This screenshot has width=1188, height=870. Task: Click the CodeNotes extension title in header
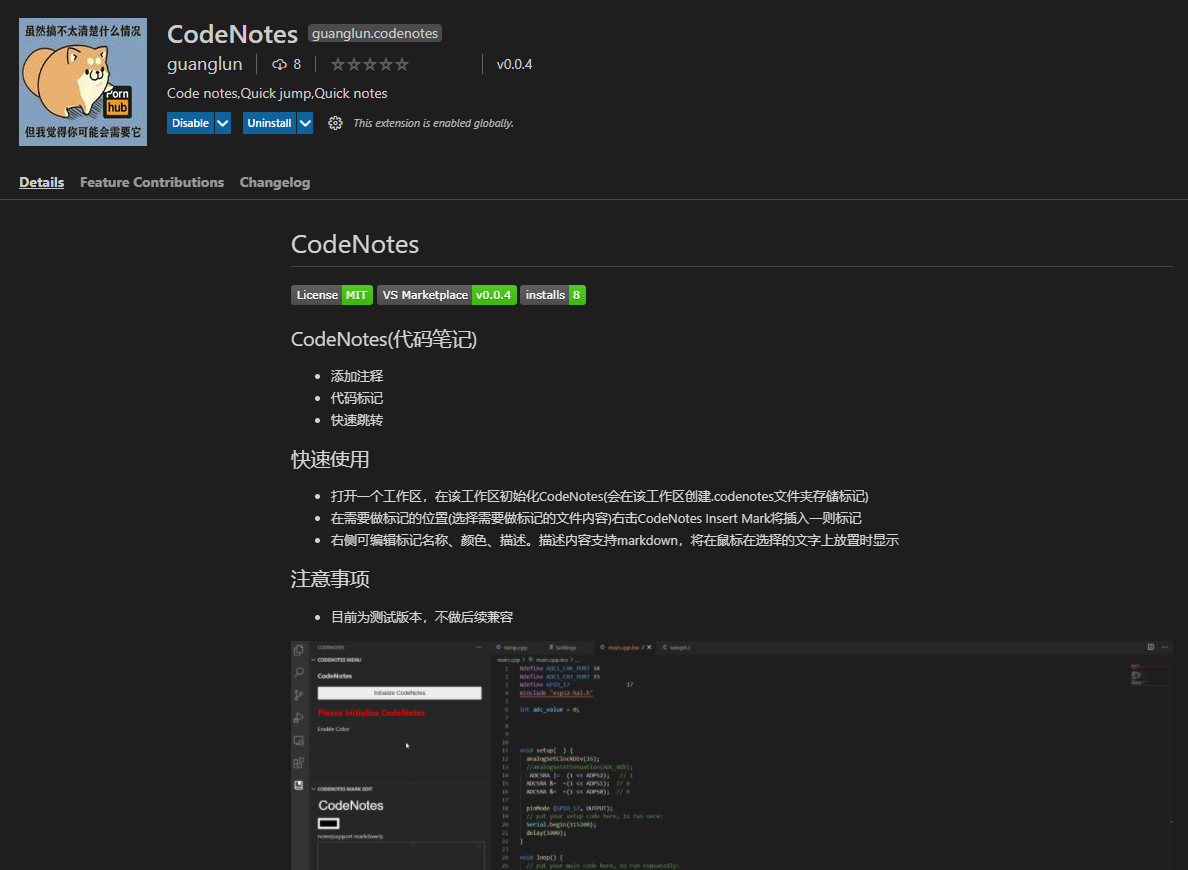pos(233,34)
